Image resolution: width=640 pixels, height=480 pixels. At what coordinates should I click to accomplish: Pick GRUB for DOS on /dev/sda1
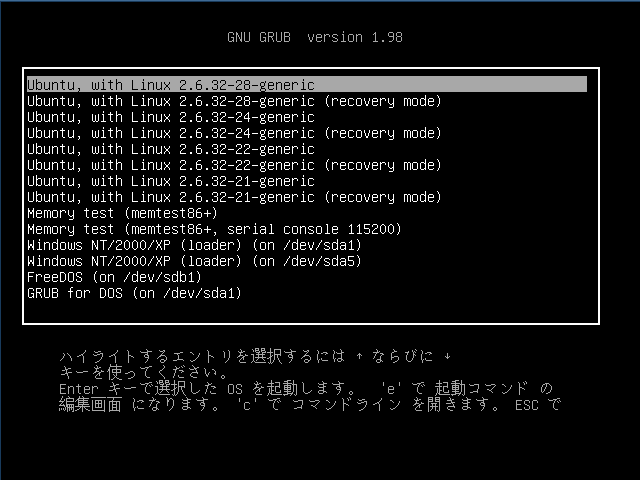134,293
